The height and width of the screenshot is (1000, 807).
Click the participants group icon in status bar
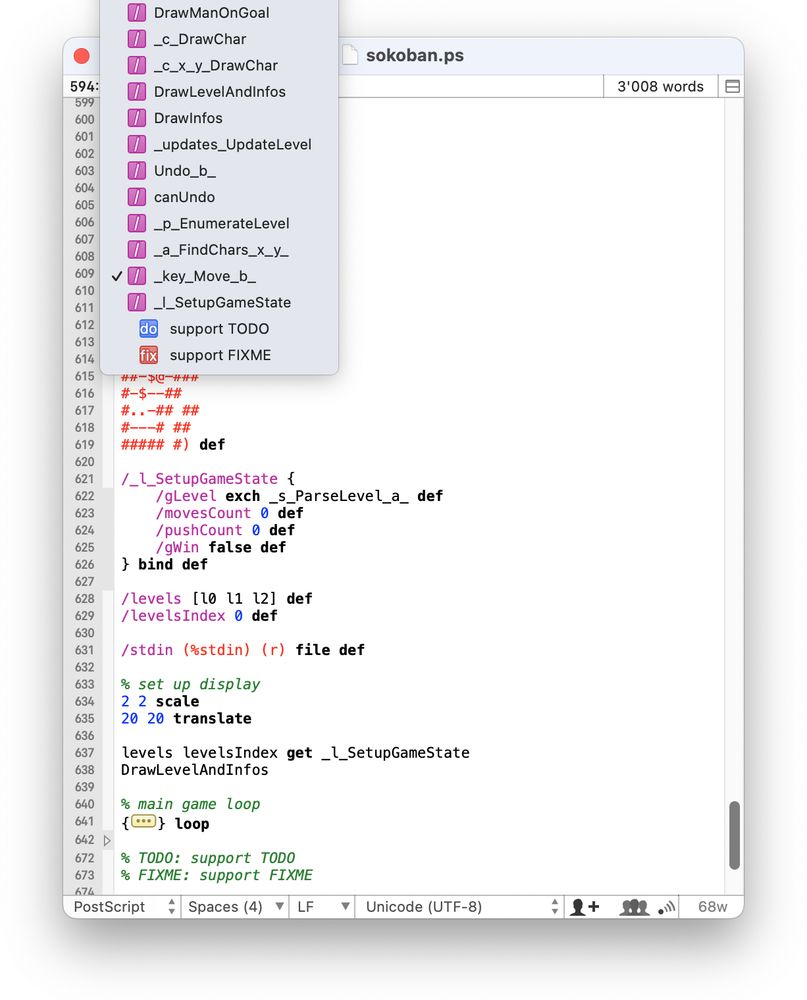633,906
